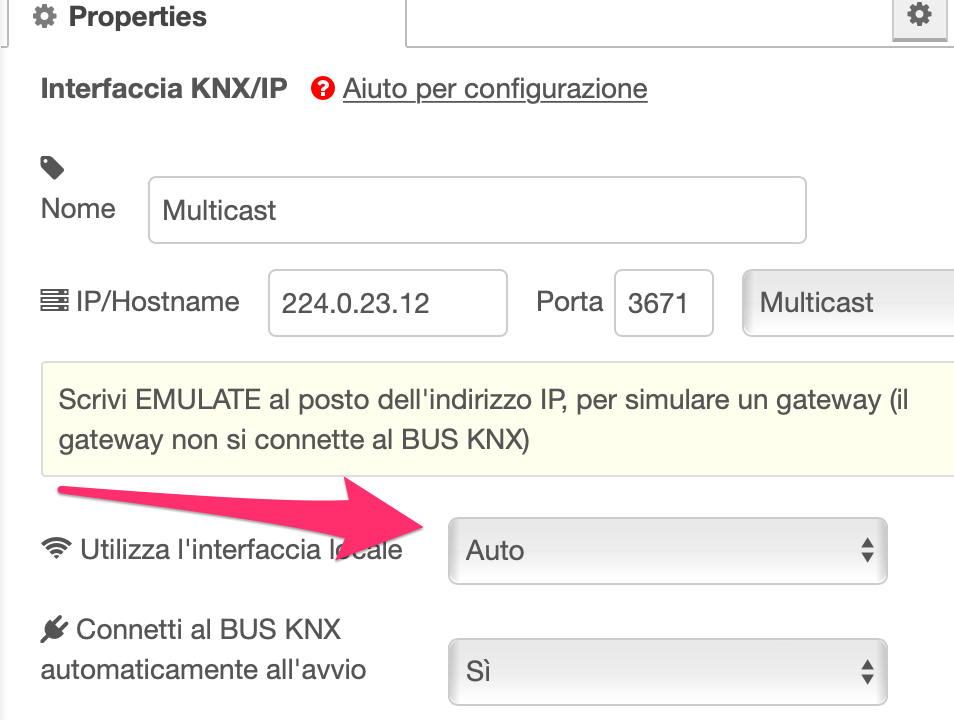Select the Porta field showing 3671
The image size is (954, 720).
coord(663,303)
